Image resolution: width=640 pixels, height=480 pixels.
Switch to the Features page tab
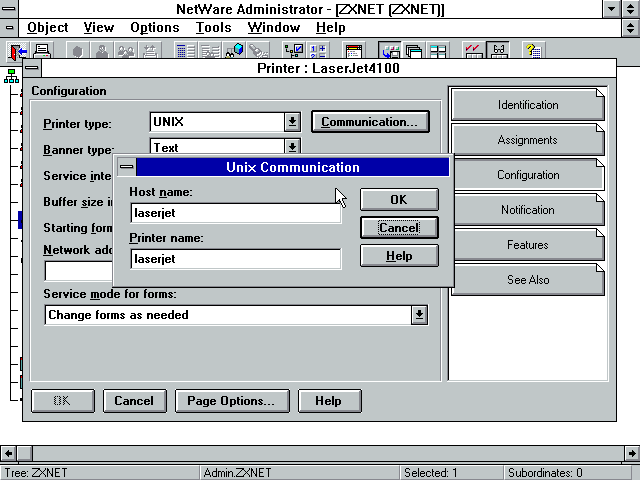tap(528, 245)
